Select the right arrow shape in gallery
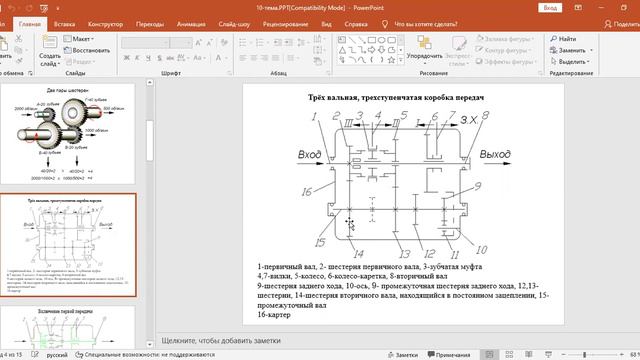 [x=371, y=50]
